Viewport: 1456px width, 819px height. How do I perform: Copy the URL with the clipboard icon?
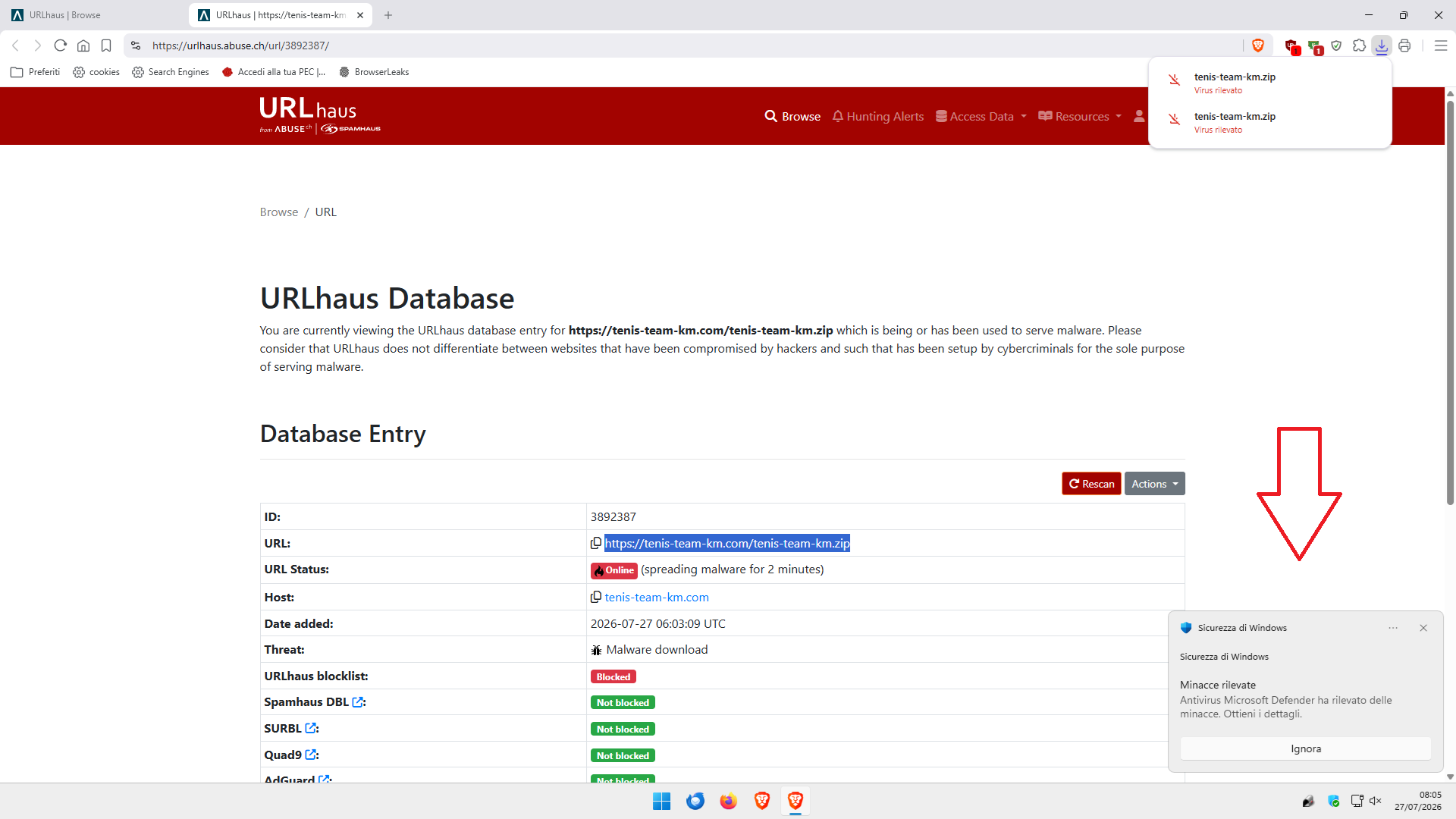click(596, 543)
